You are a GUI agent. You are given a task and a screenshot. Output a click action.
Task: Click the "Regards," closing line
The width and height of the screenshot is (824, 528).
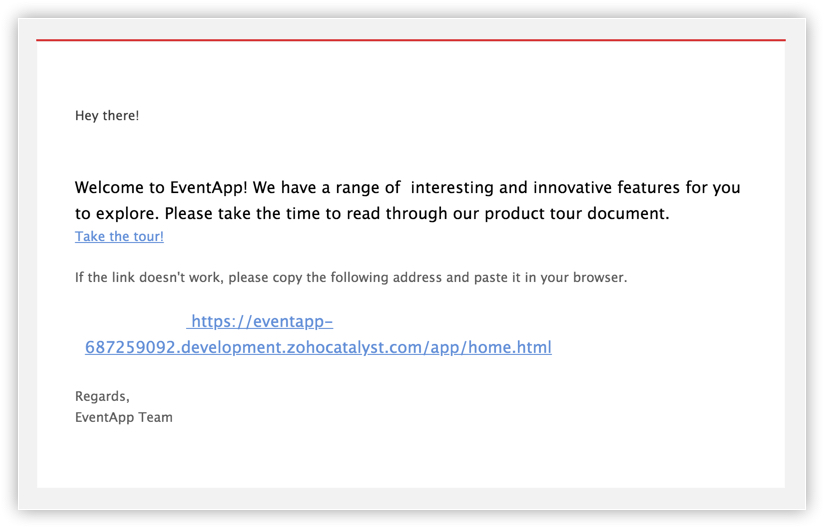click(102, 396)
